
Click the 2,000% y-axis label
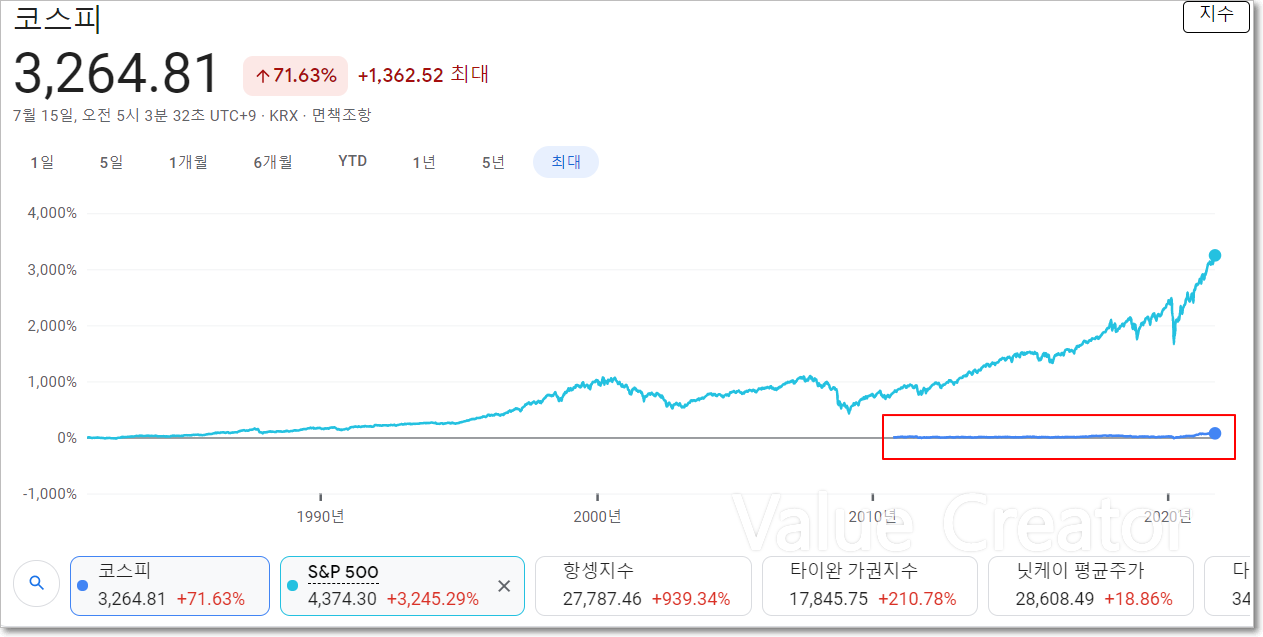click(52, 325)
